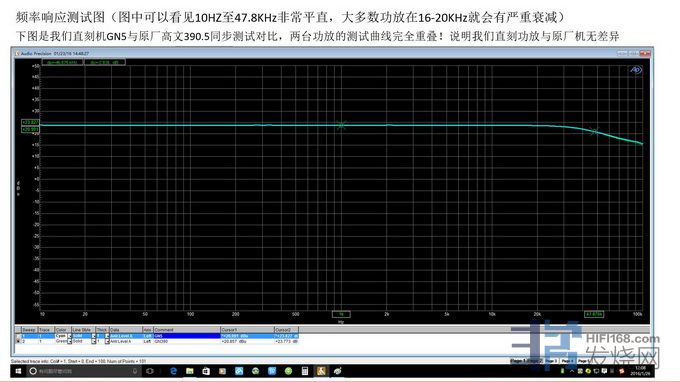
Task: Open the Windows Store taskbar icon
Action: 206,371
